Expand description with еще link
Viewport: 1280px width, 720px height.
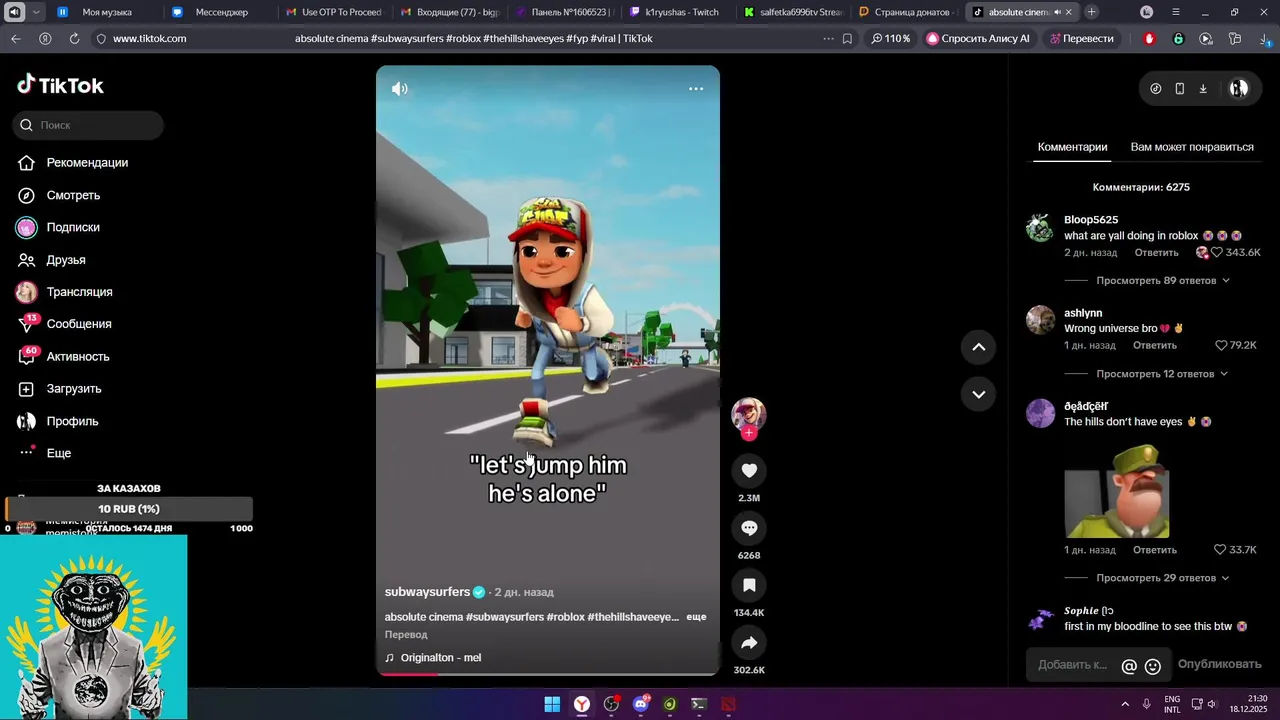[x=696, y=617]
